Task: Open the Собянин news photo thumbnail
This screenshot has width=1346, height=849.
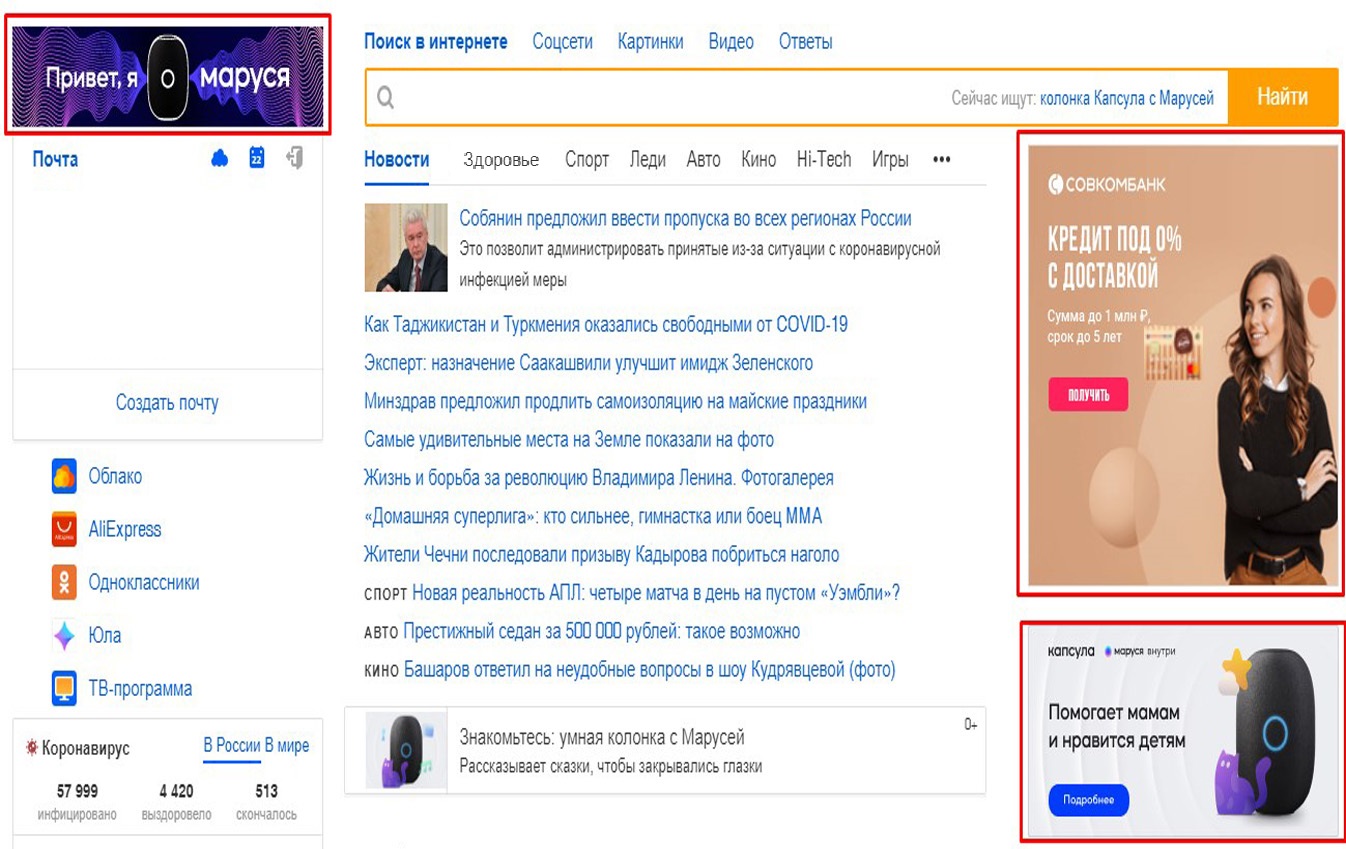Action: pos(405,247)
